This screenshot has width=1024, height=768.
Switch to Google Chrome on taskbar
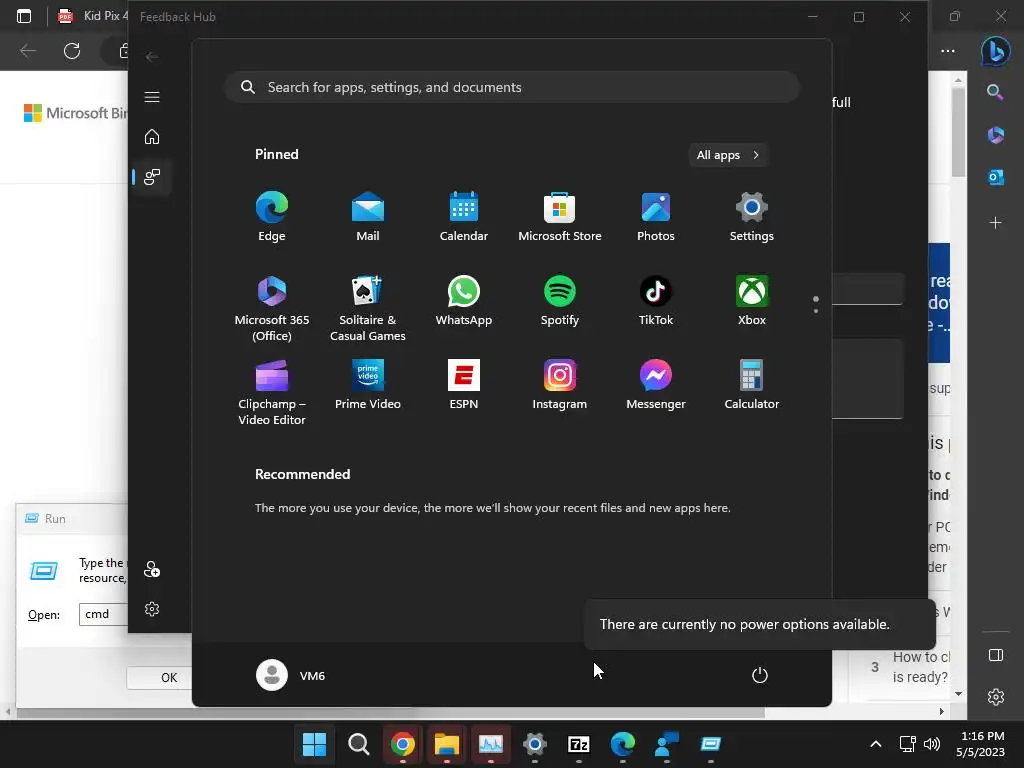402,744
